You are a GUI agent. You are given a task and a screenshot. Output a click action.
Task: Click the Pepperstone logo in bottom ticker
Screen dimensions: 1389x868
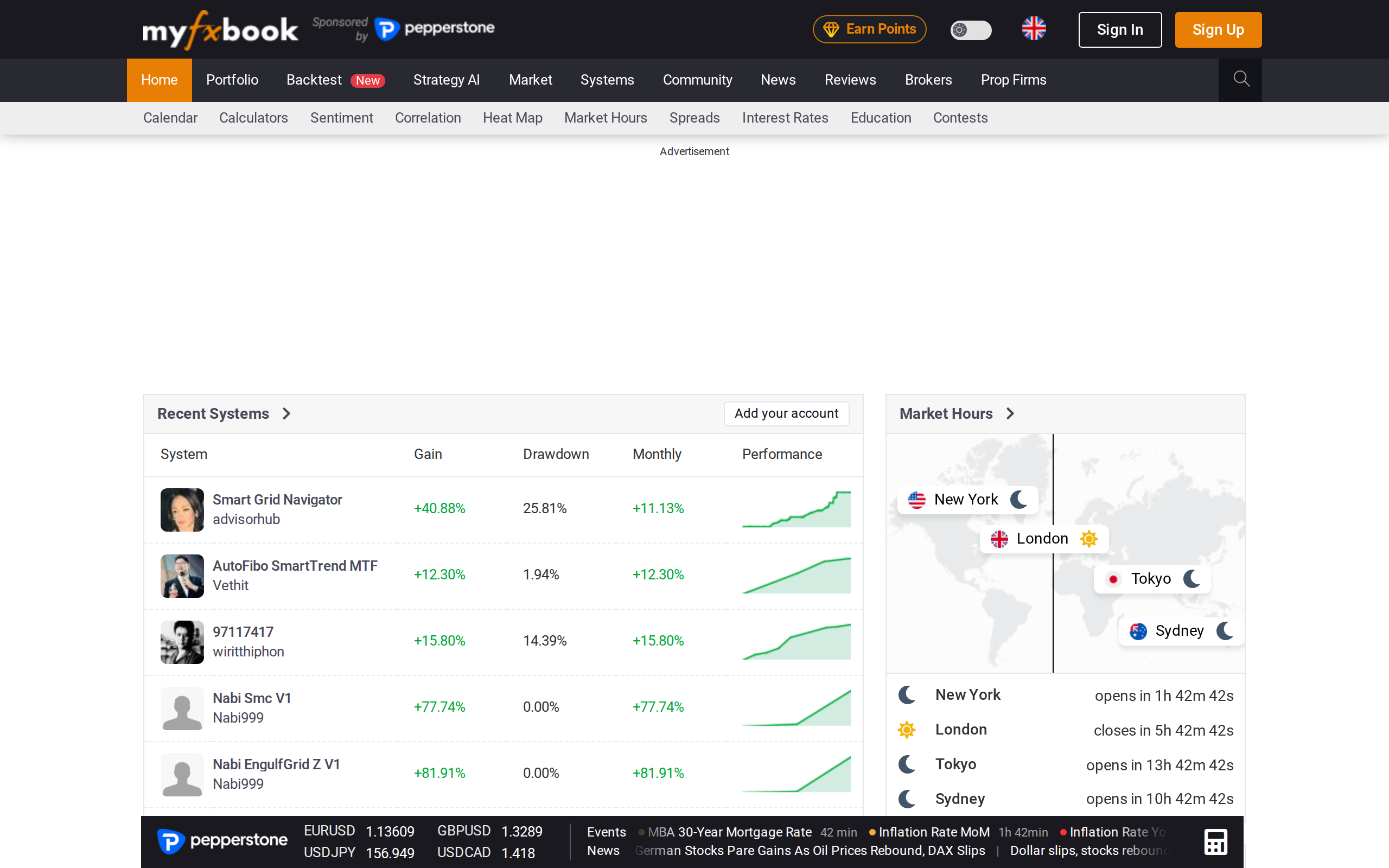(222, 841)
